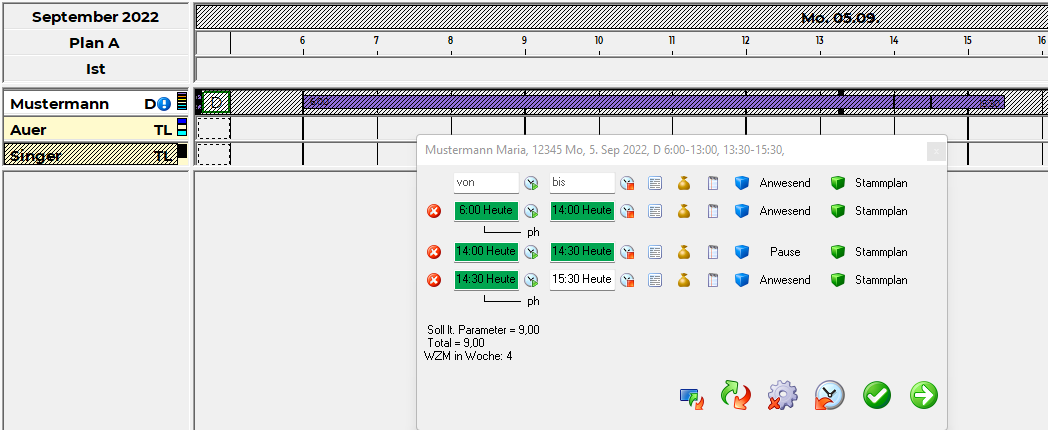The width and height of the screenshot is (1048, 430).
Task: Delete the 6:00 to 14:00 time entry
Action: pos(434,211)
